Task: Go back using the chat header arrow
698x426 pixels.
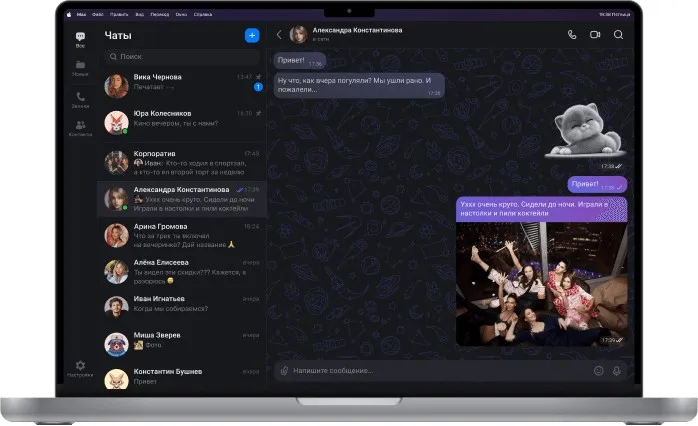Action: pyautogui.click(x=279, y=35)
